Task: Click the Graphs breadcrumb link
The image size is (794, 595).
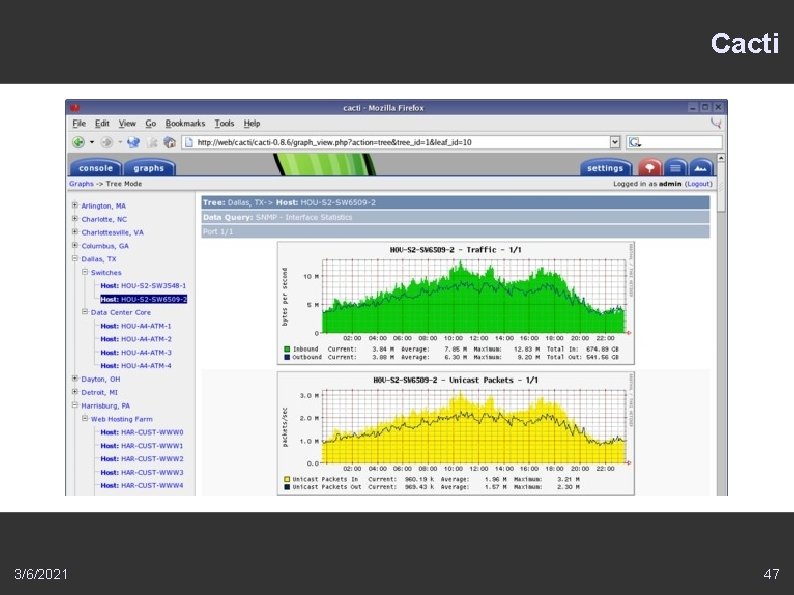Action: point(81,184)
